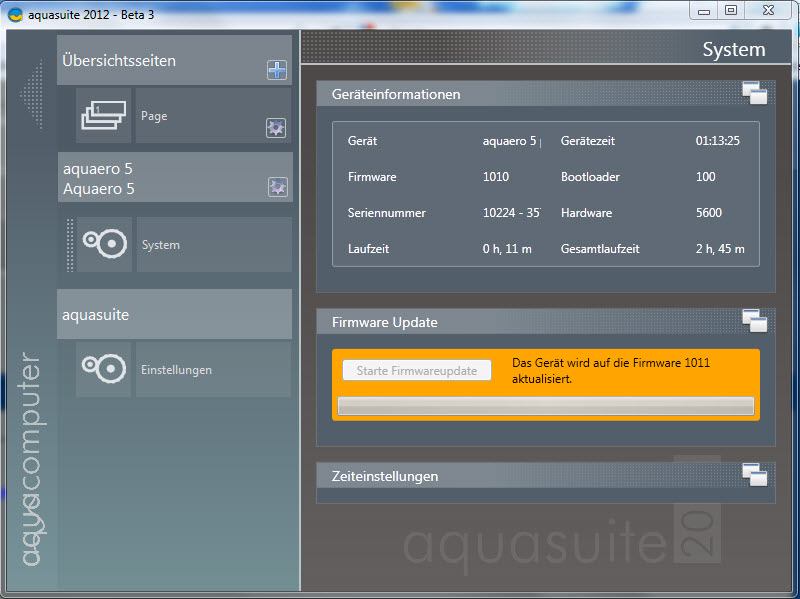The width and height of the screenshot is (800, 599).
Task: Select the Seriennummer value field
Action: click(511, 213)
